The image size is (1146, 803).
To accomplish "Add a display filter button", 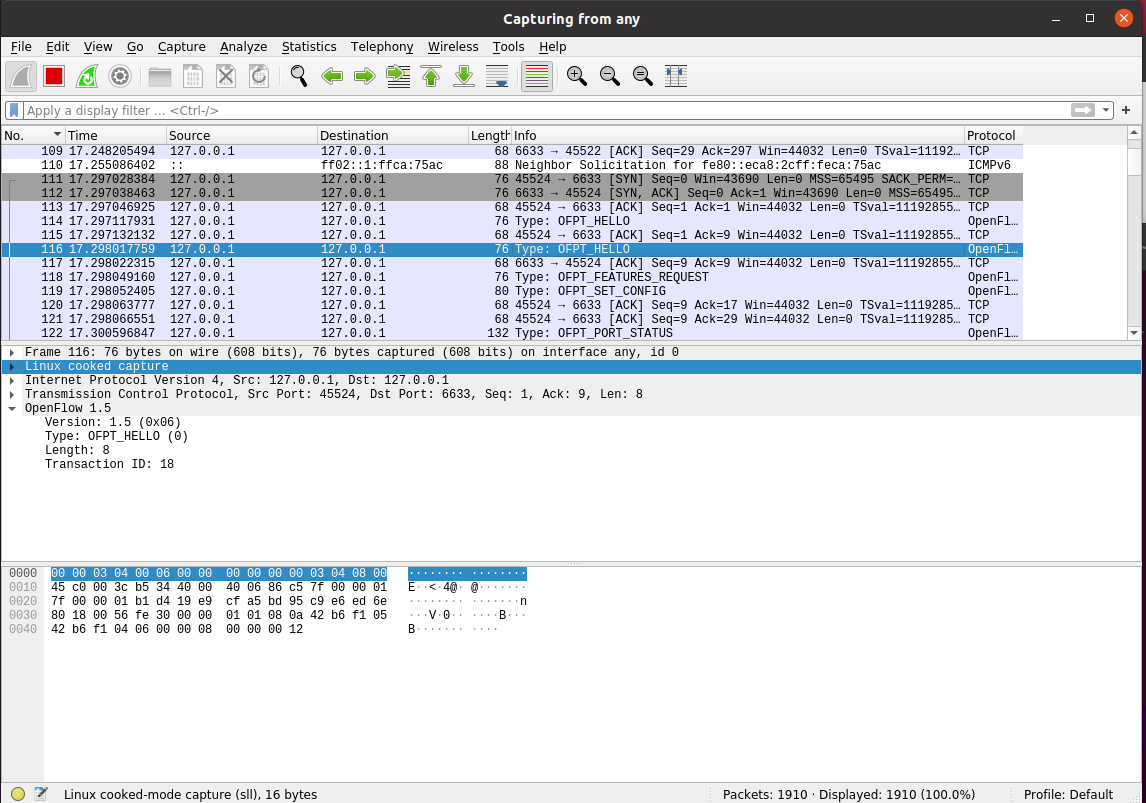I will [1126, 111].
